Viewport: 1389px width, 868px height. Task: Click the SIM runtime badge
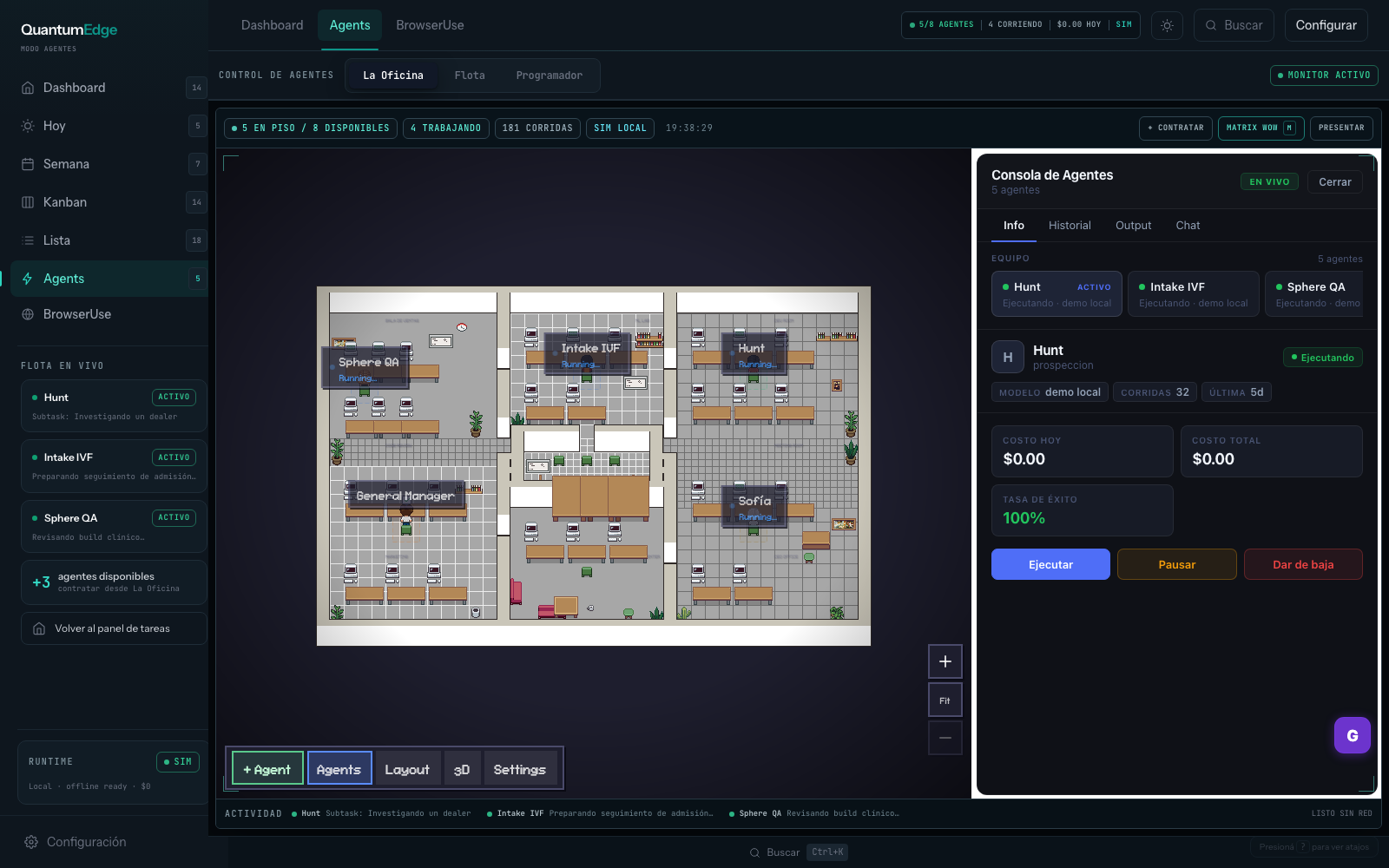(178, 762)
